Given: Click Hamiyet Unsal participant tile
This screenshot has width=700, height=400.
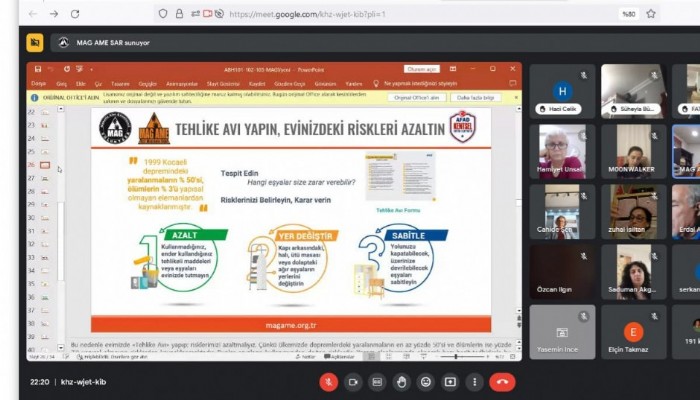Looking at the screenshot, I should 562,151.
